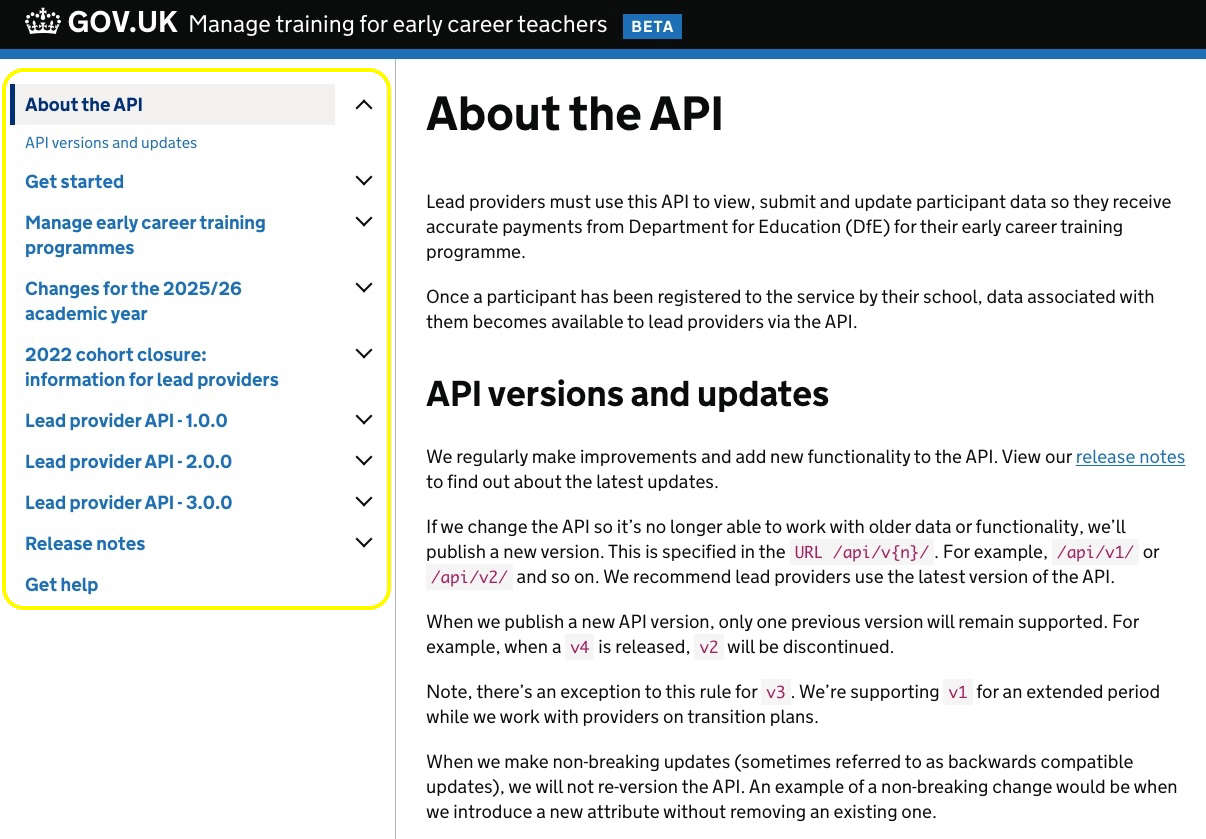Viewport: 1206px width, 839px height.
Task: Open the About the API sidebar item
Action: coord(84,105)
